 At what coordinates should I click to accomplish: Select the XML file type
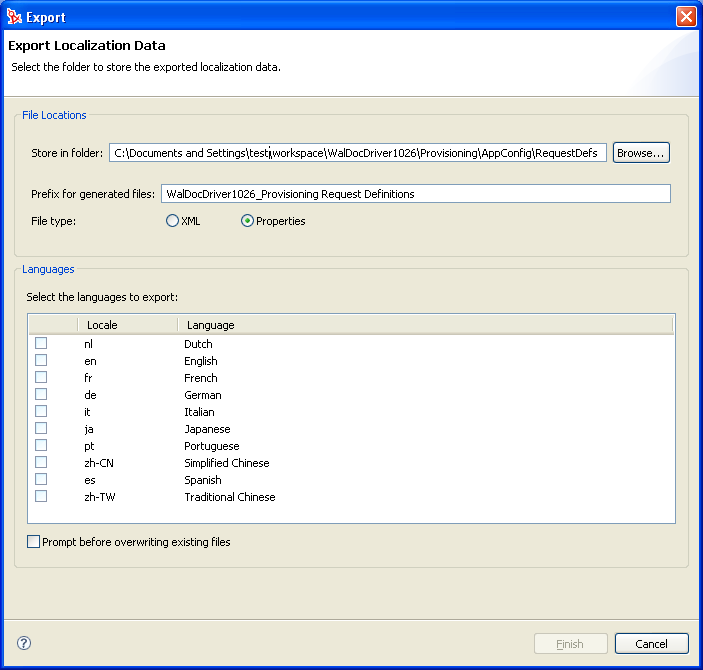pyautogui.click(x=173, y=221)
